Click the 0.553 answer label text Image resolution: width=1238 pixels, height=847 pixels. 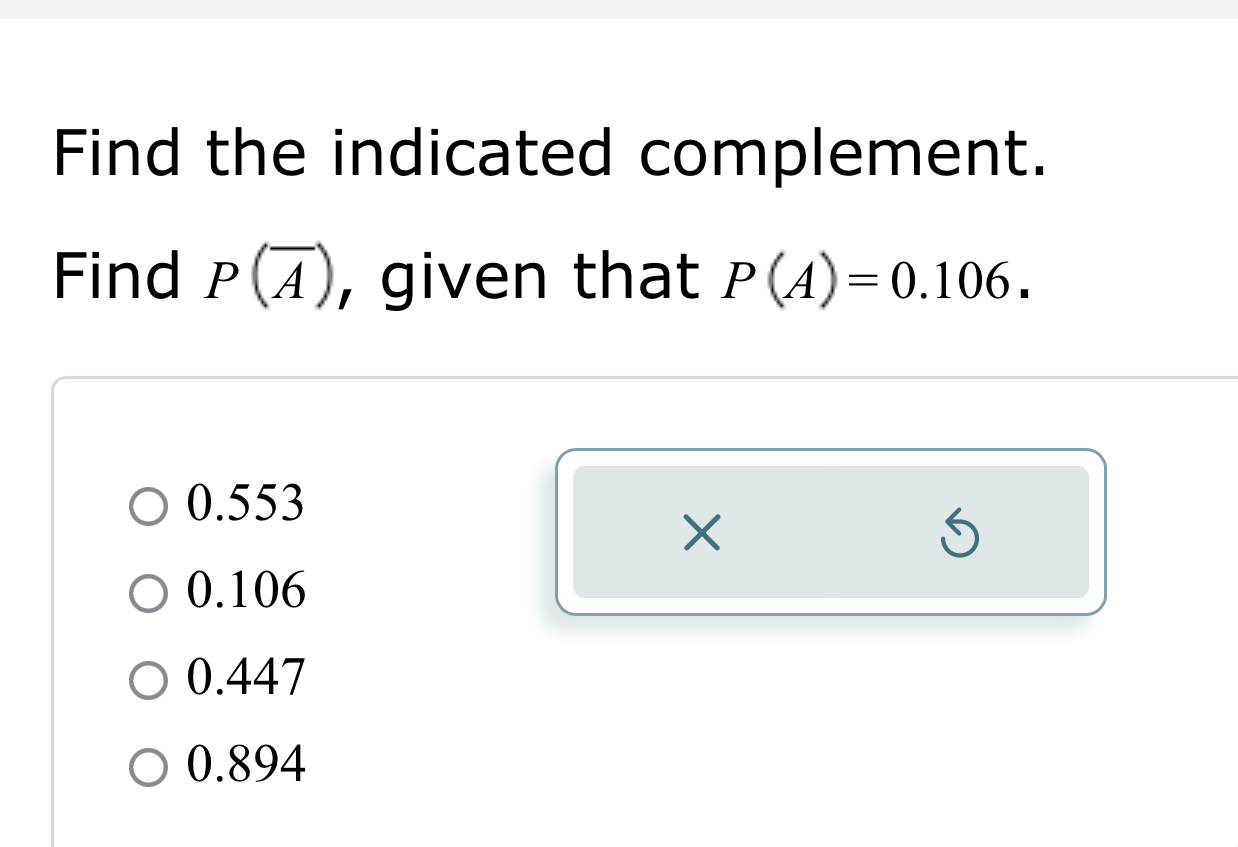(x=243, y=505)
